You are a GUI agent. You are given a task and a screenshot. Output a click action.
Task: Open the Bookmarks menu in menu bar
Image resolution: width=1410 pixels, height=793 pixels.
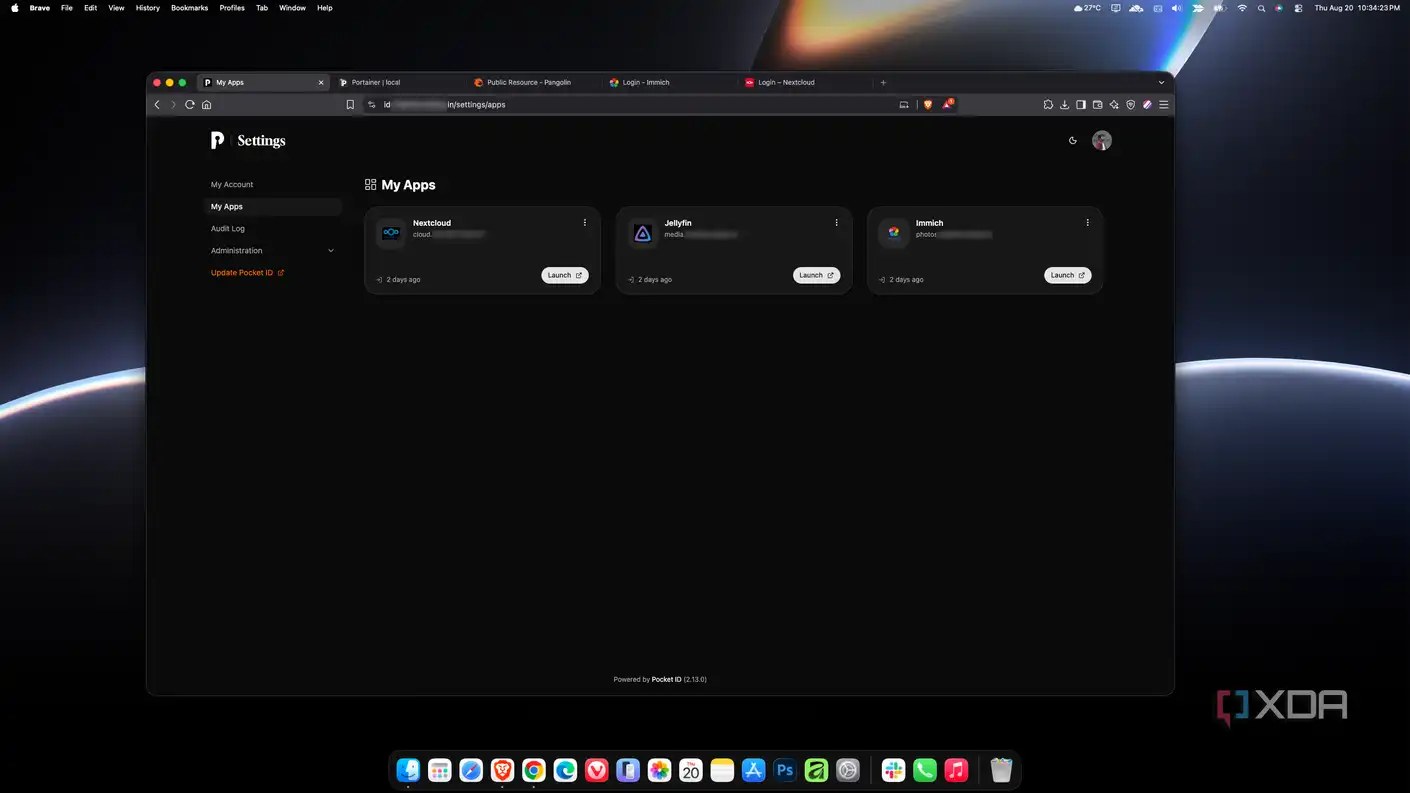[189, 8]
